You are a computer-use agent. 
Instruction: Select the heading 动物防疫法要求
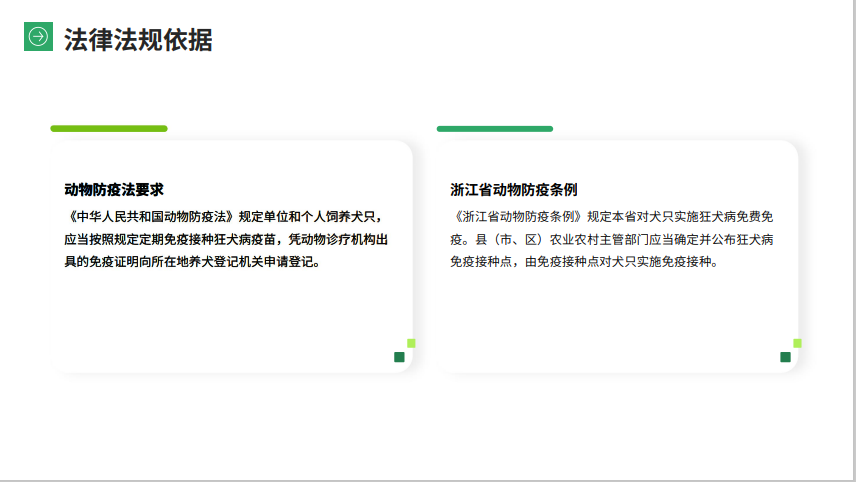click(114, 189)
